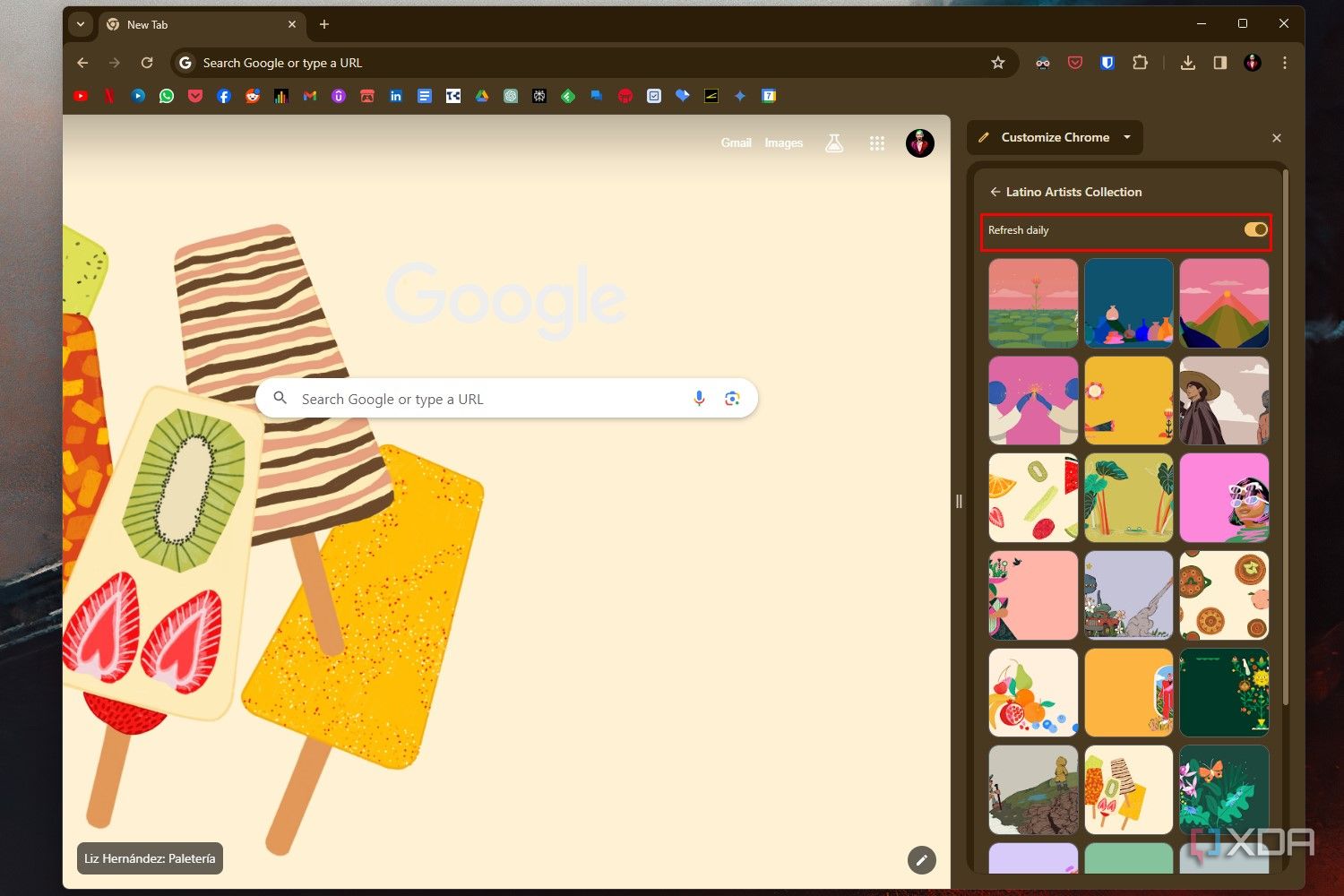The image size is (1344, 896).
Task: Disable the Refresh daily toggle
Action: pyautogui.click(x=1254, y=229)
